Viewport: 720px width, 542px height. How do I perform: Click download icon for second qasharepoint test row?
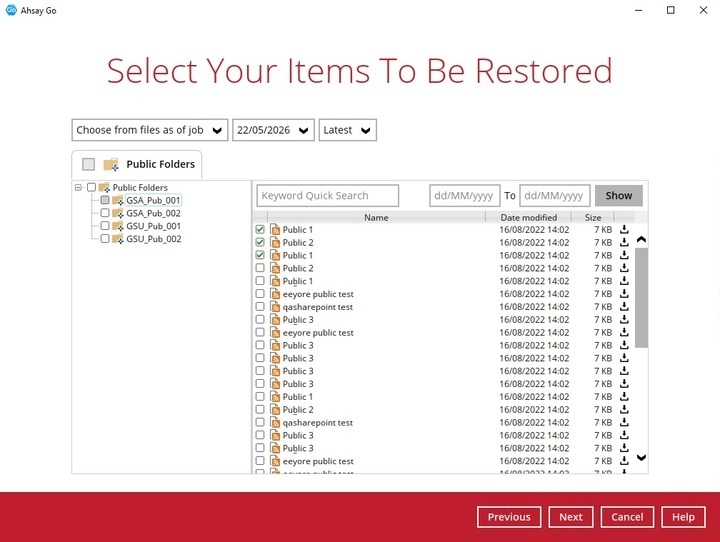[x=624, y=422]
